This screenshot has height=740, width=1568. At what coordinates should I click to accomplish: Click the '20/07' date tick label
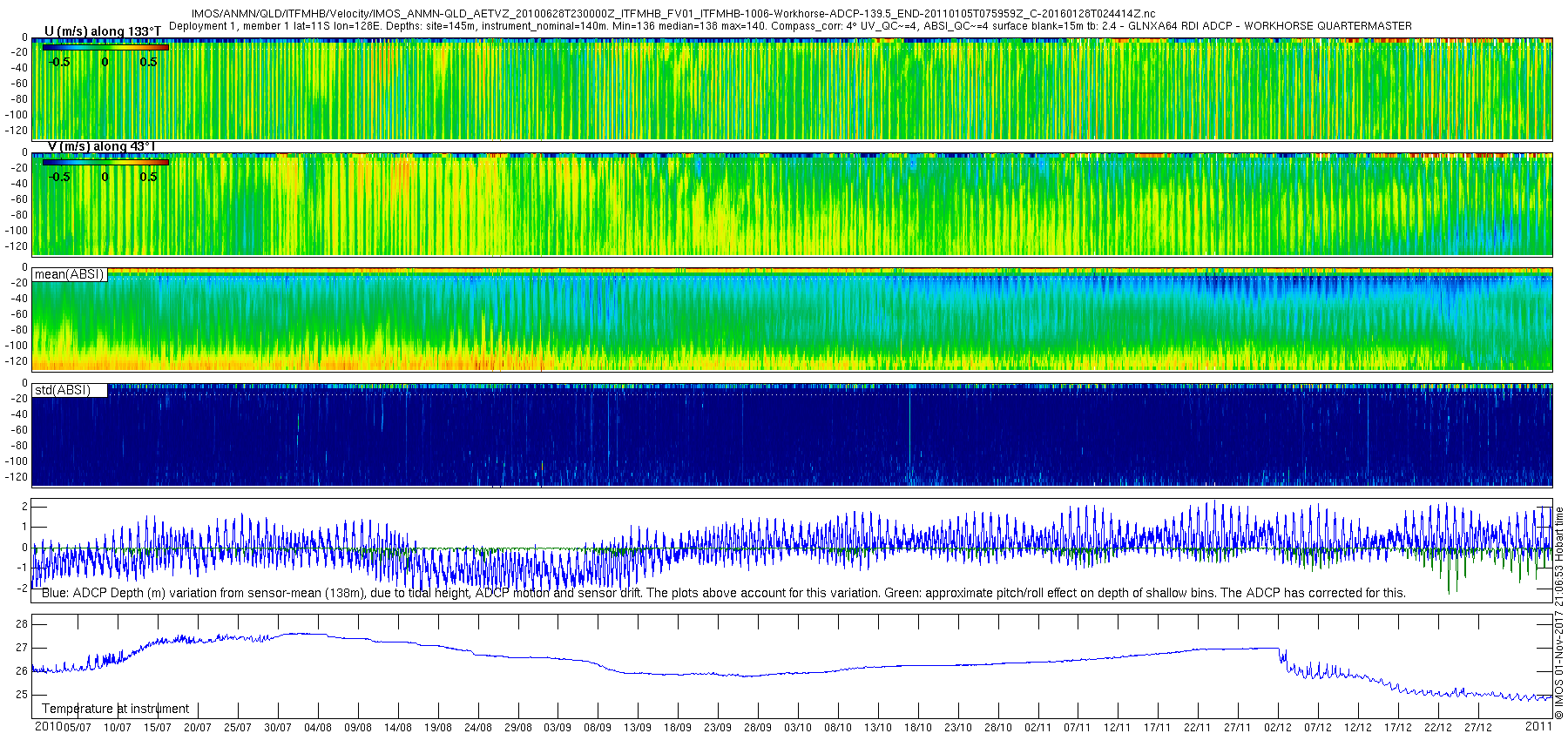(198, 728)
